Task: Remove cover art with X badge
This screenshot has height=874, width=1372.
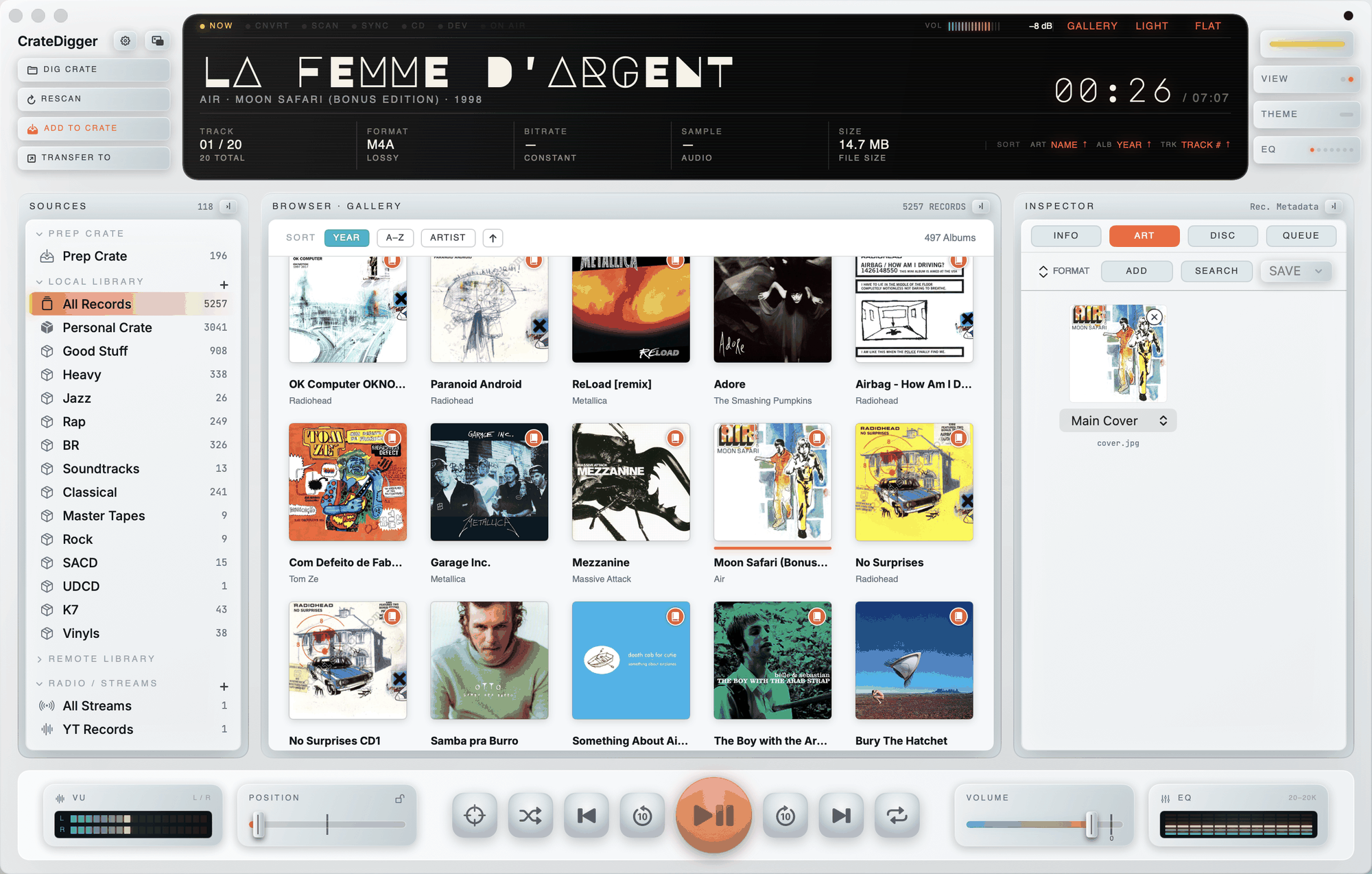Action: (1155, 317)
